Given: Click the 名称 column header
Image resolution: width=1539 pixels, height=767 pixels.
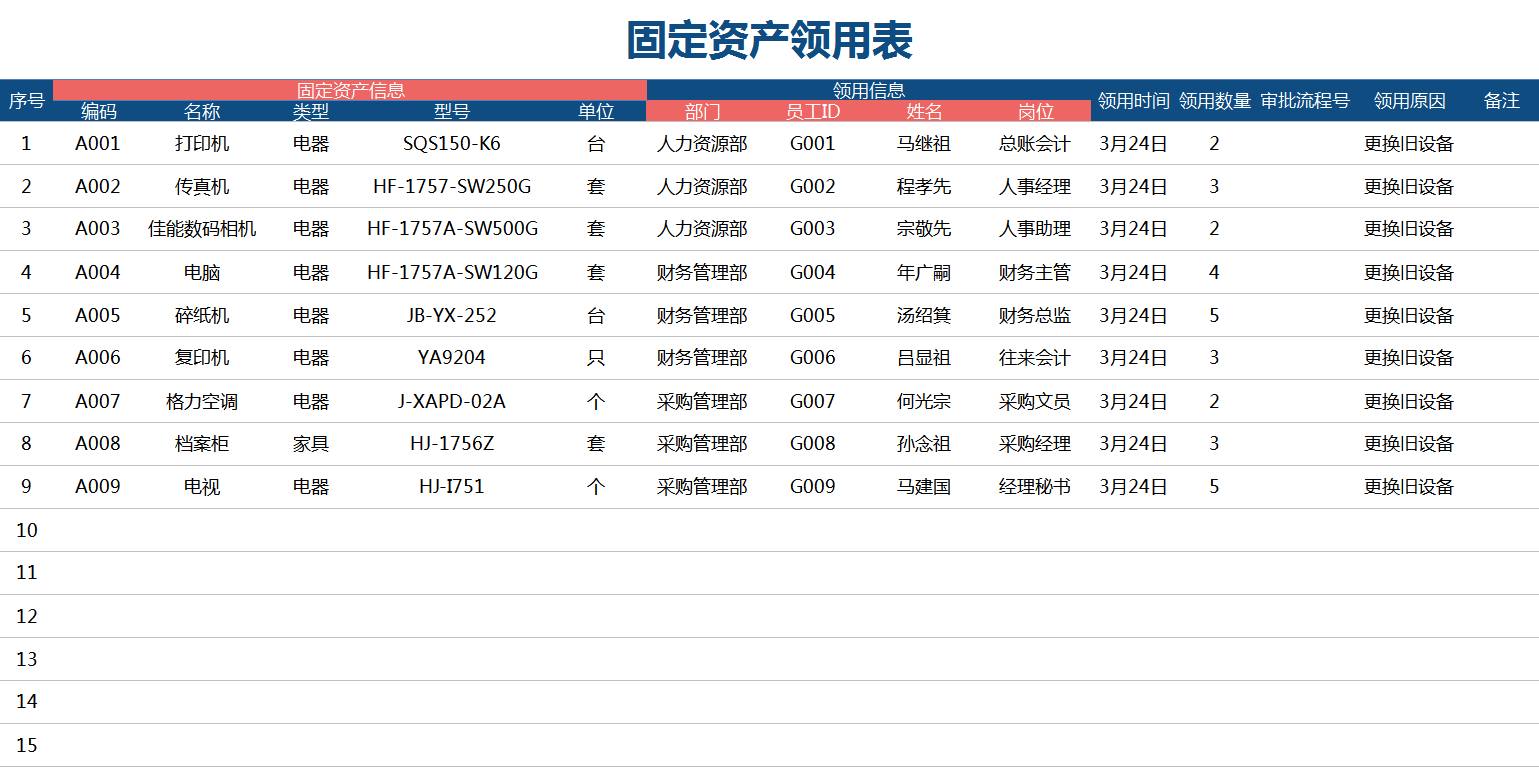Looking at the screenshot, I should click(202, 111).
